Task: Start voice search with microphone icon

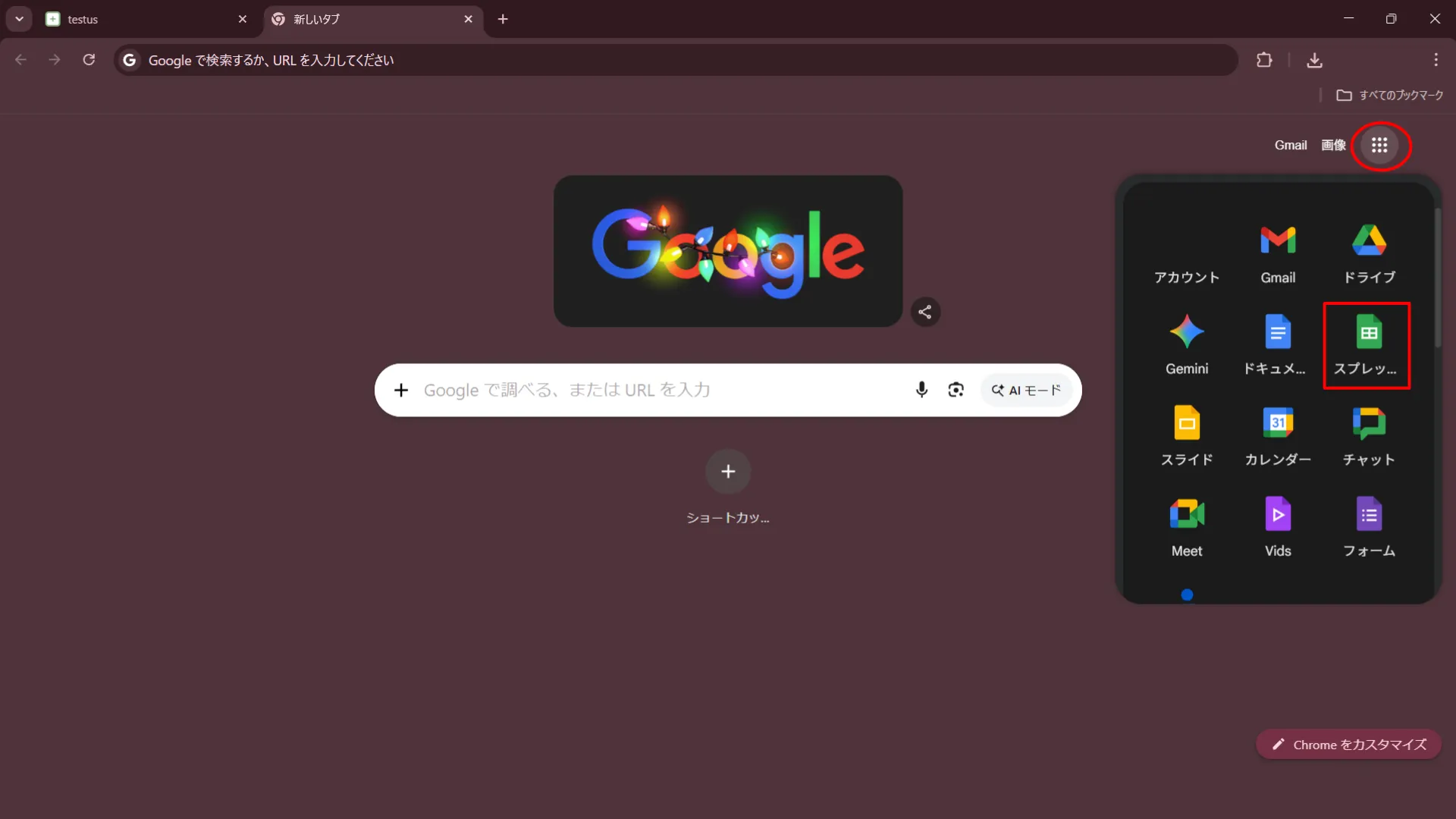Action: (x=921, y=390)
